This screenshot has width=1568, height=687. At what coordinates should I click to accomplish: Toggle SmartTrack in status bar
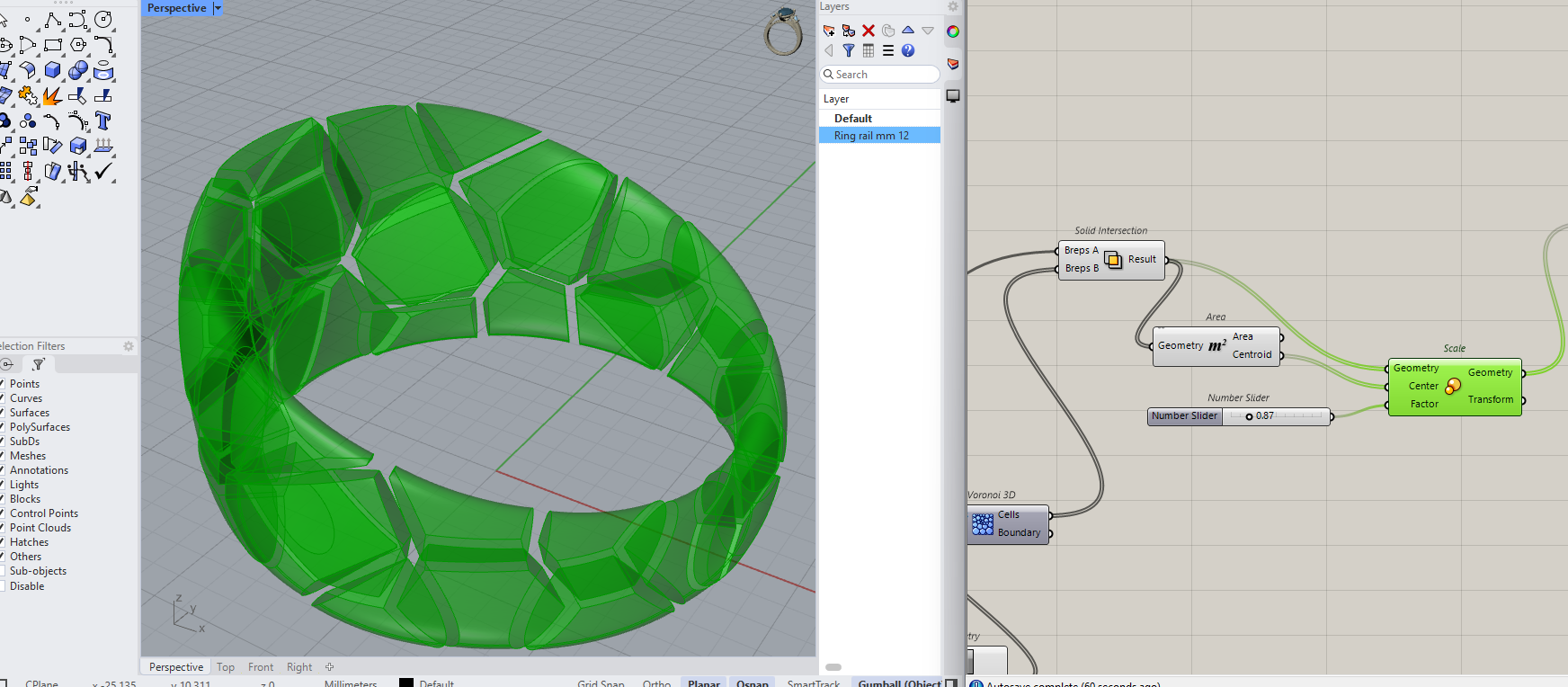814,683
